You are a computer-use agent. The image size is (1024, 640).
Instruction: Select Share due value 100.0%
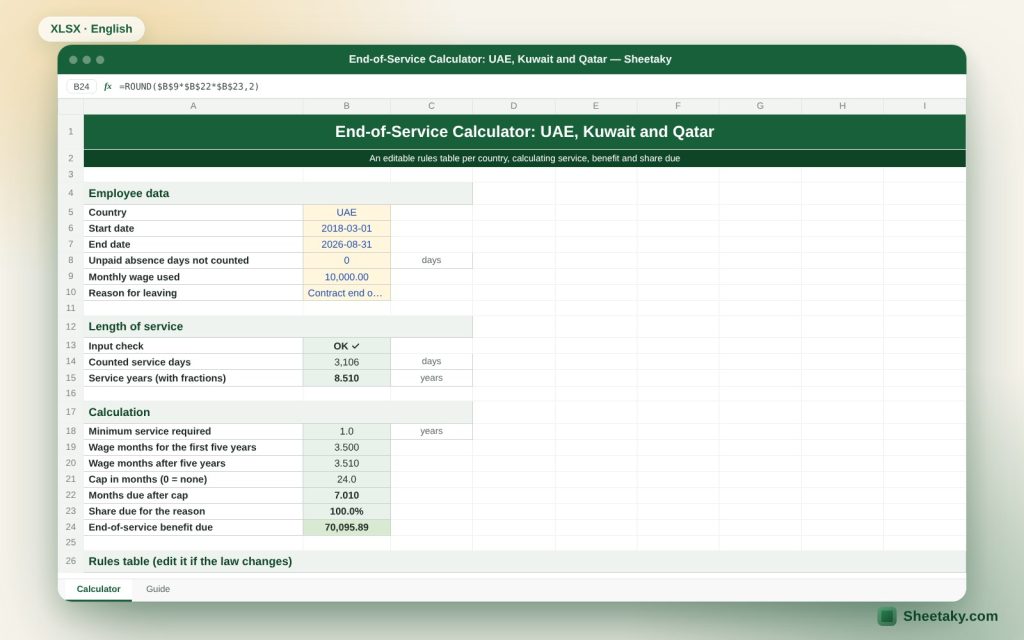click(347, 511)
